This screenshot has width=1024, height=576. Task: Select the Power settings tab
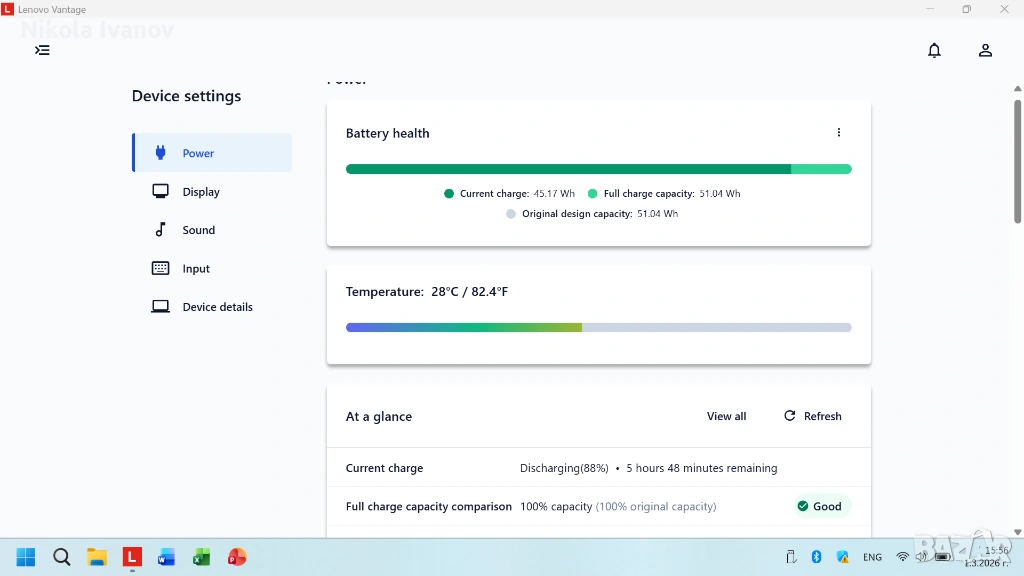(212, 153)
